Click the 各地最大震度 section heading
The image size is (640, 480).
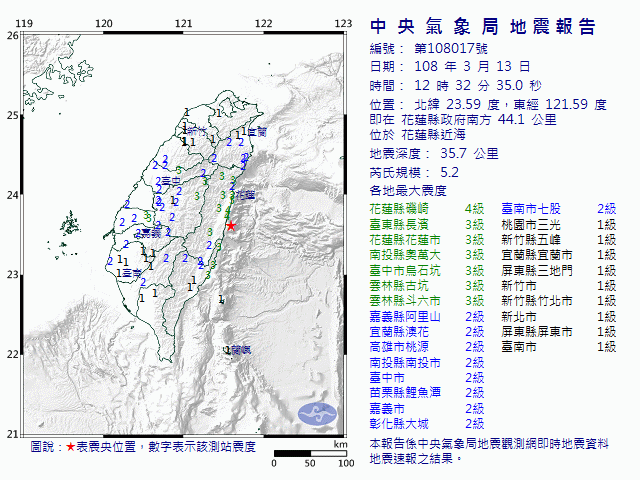click(x=409, y=190)
